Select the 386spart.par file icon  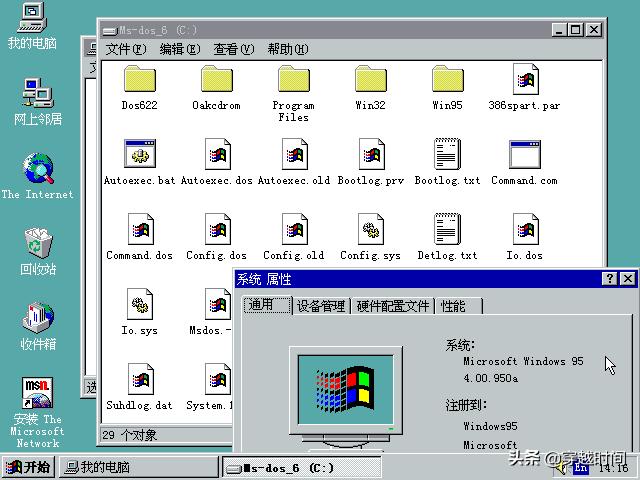(526, 79)
